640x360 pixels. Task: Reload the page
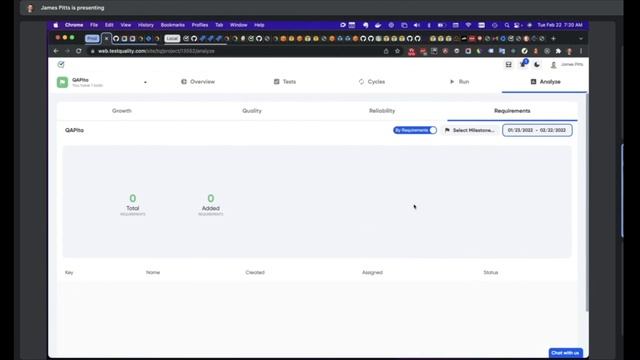tap(78, 51)
